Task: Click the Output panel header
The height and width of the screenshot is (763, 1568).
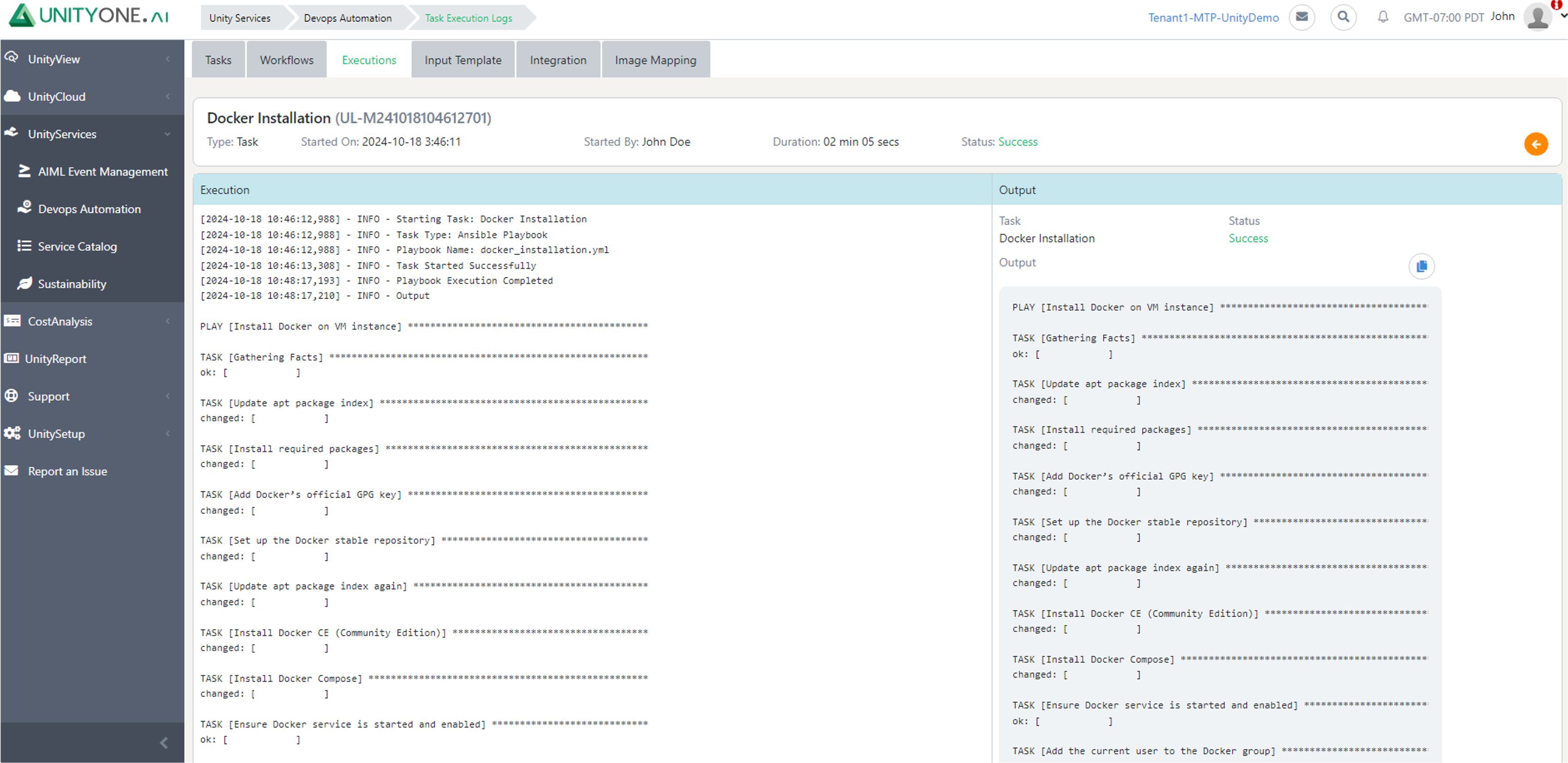Action: coord(1277,189)
